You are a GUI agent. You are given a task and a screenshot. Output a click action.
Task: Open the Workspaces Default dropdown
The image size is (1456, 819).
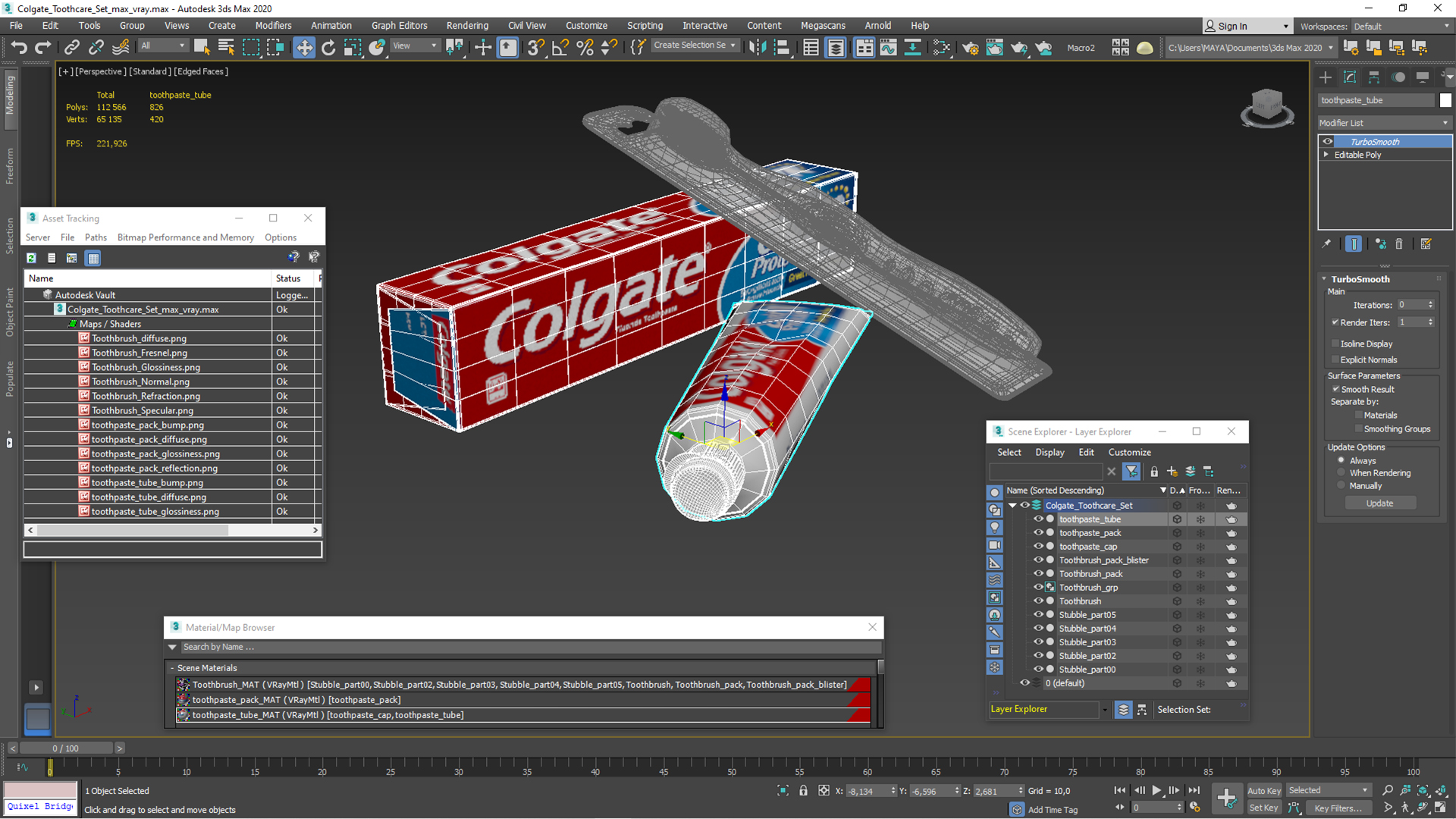pos(1401,27)
